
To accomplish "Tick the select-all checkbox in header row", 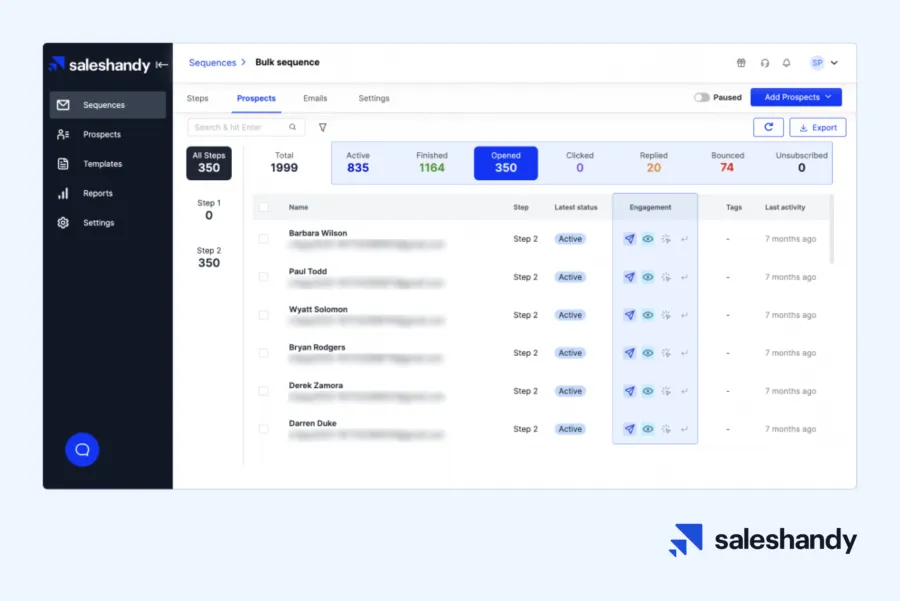I will (263, 207).
